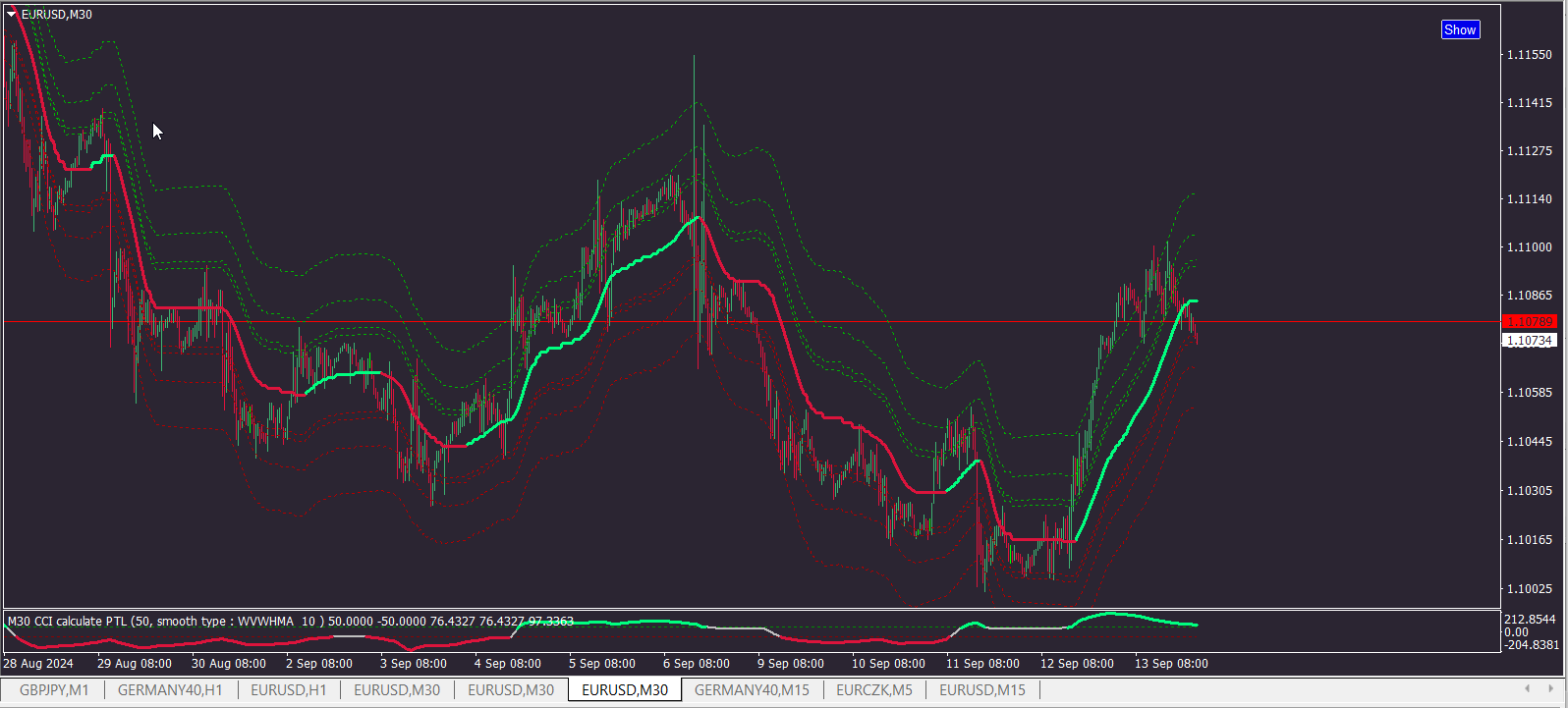Open the GERMANY40,H1 chart tab
This screenshot has height=708, width=1568.
coord(170,690)
